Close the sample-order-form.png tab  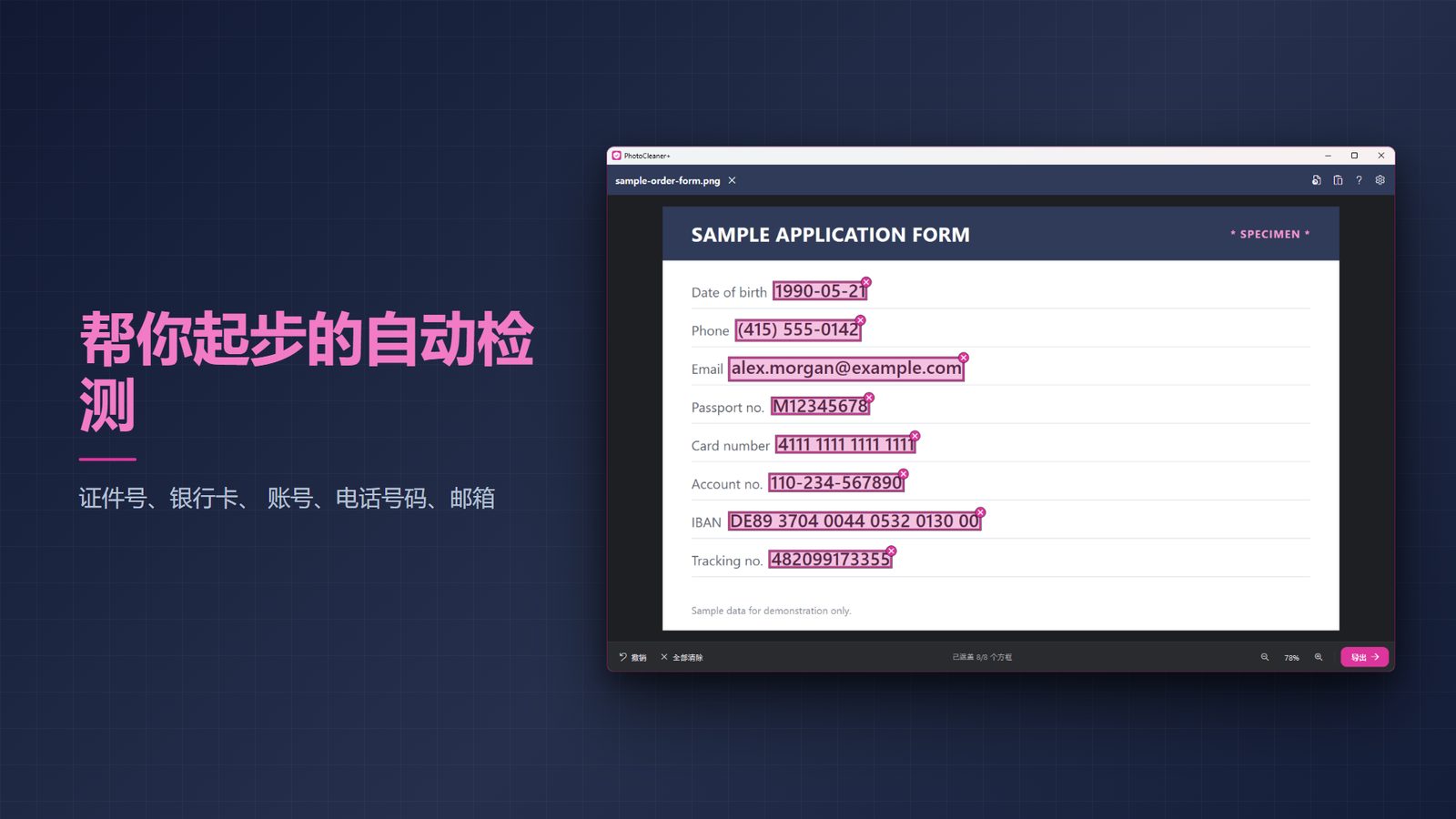click(732, 180)
